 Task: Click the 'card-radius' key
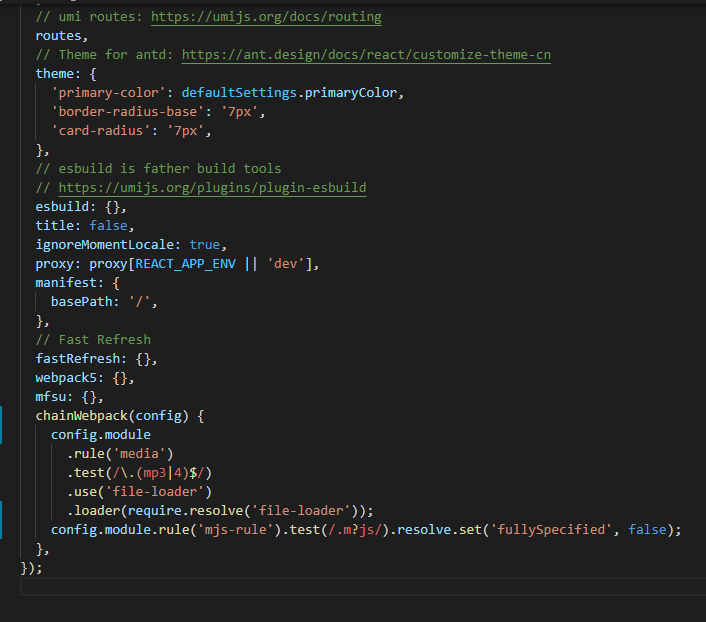(x=101, y=131)
